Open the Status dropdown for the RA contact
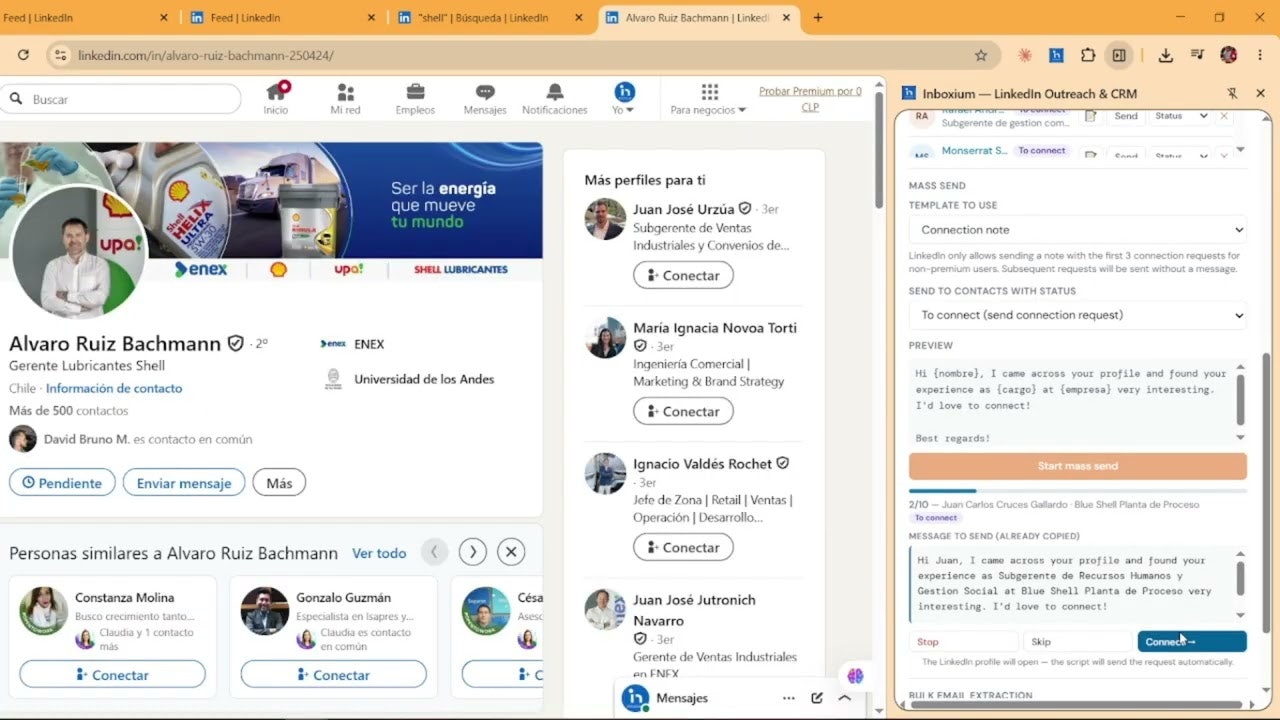1280x720 pixels. point(1180,116)
